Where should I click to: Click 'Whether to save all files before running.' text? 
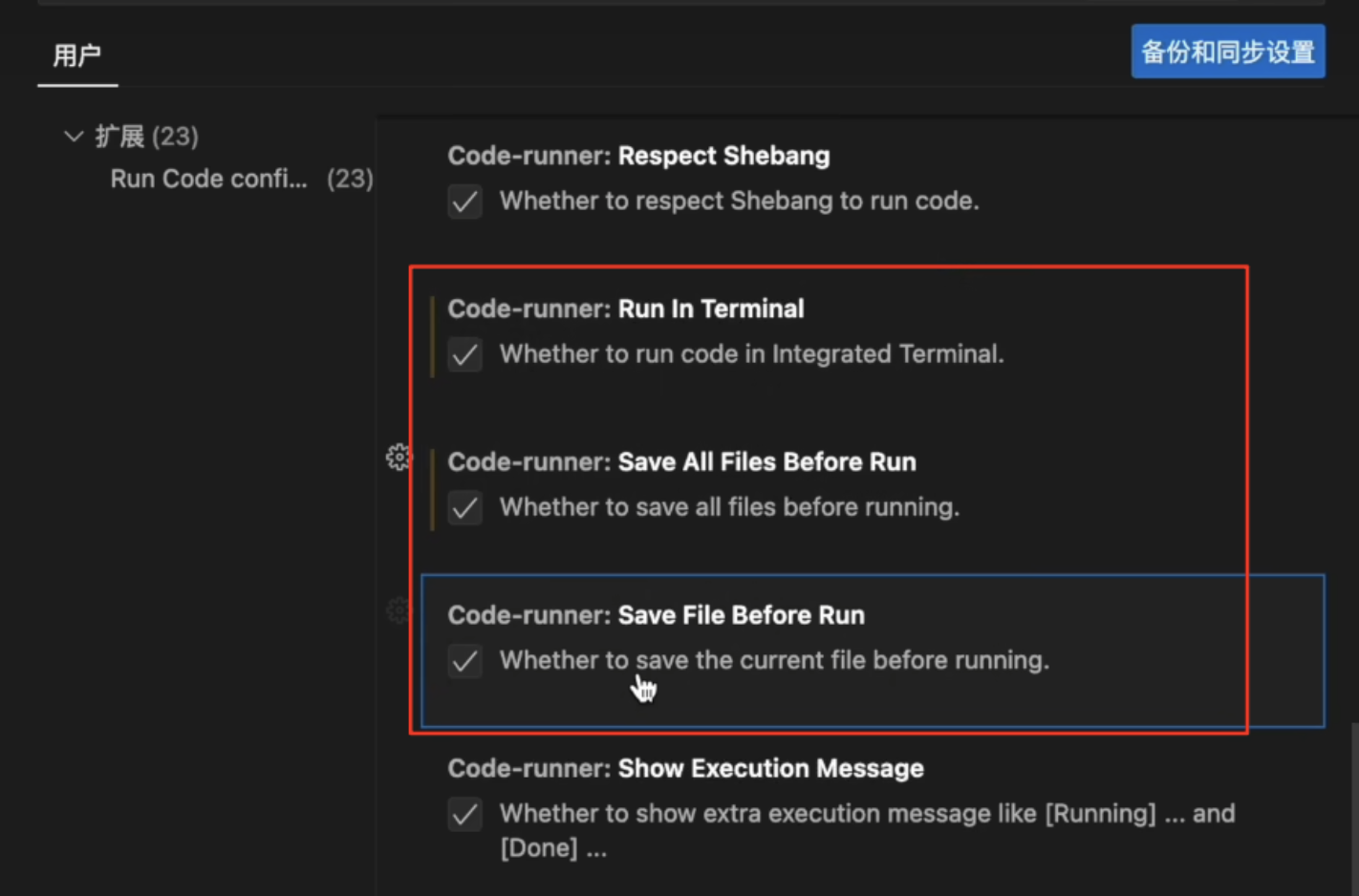point(730,506)
